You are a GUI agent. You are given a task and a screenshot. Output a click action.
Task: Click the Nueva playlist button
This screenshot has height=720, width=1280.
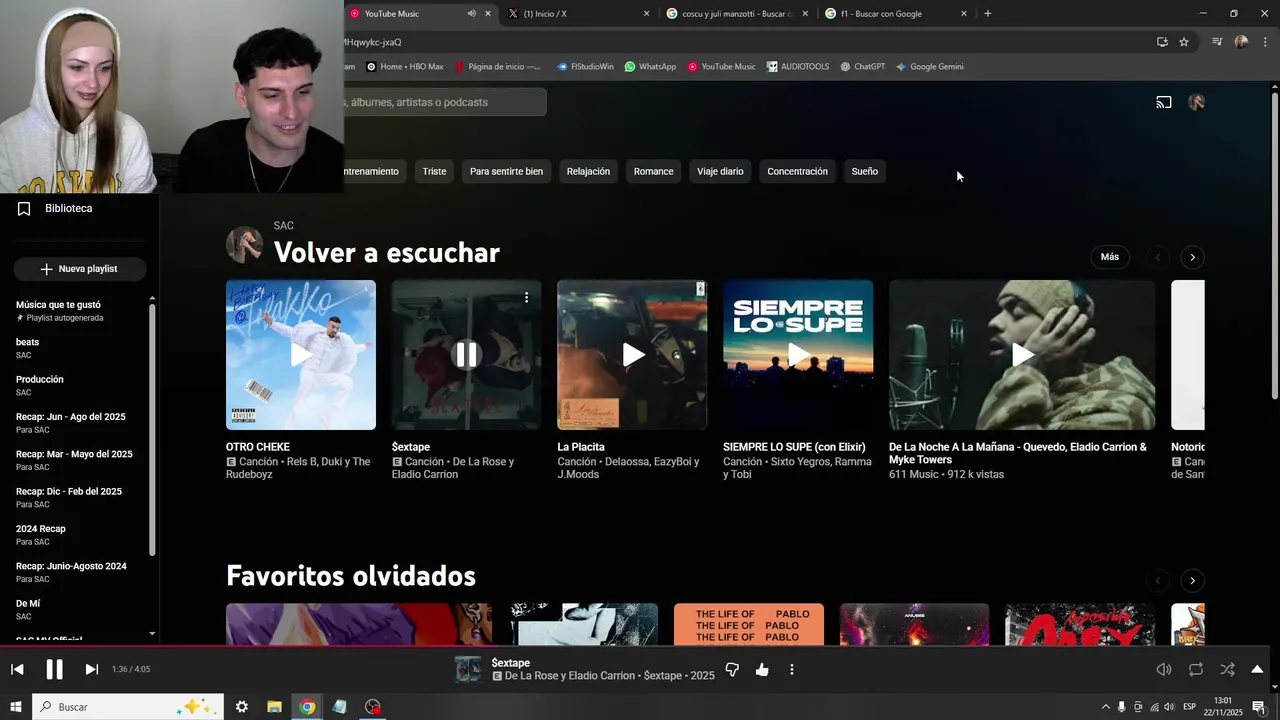point(80,269)
